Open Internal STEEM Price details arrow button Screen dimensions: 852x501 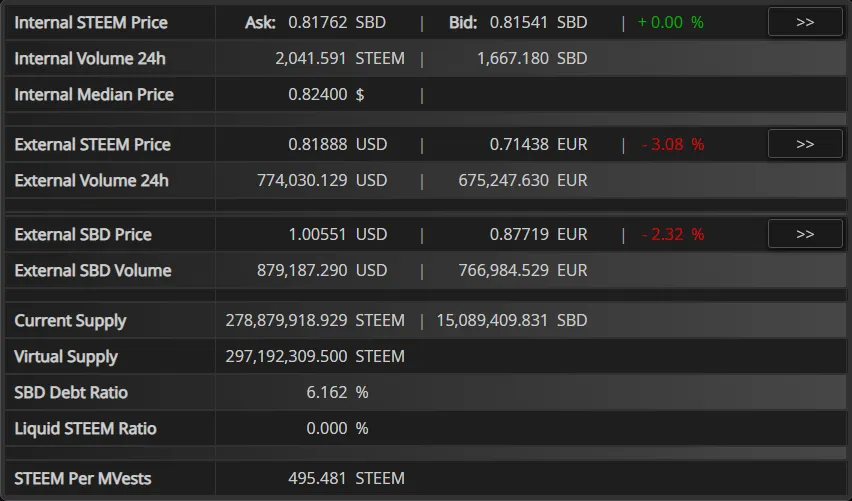[805, 22]
